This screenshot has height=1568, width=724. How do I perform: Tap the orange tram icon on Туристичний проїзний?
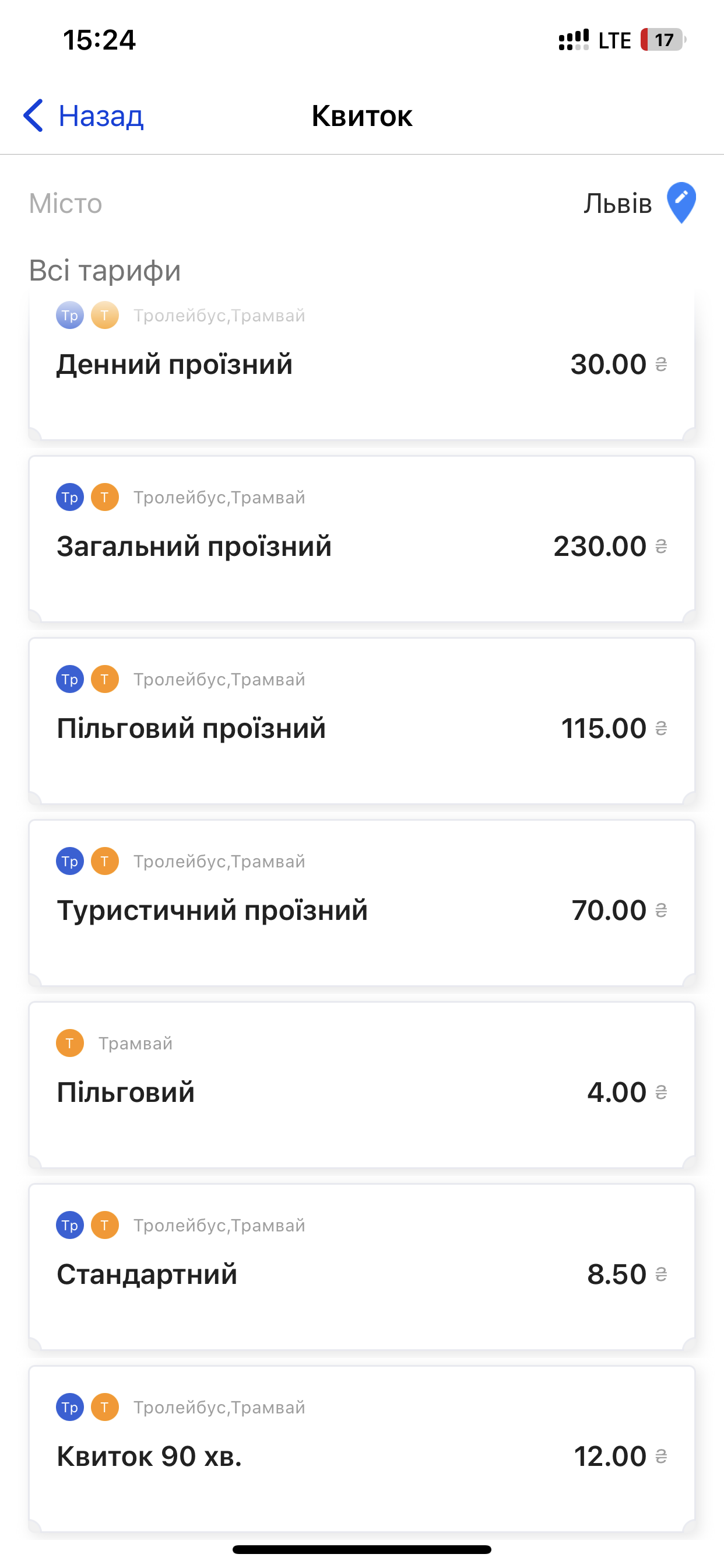(105, 862)
